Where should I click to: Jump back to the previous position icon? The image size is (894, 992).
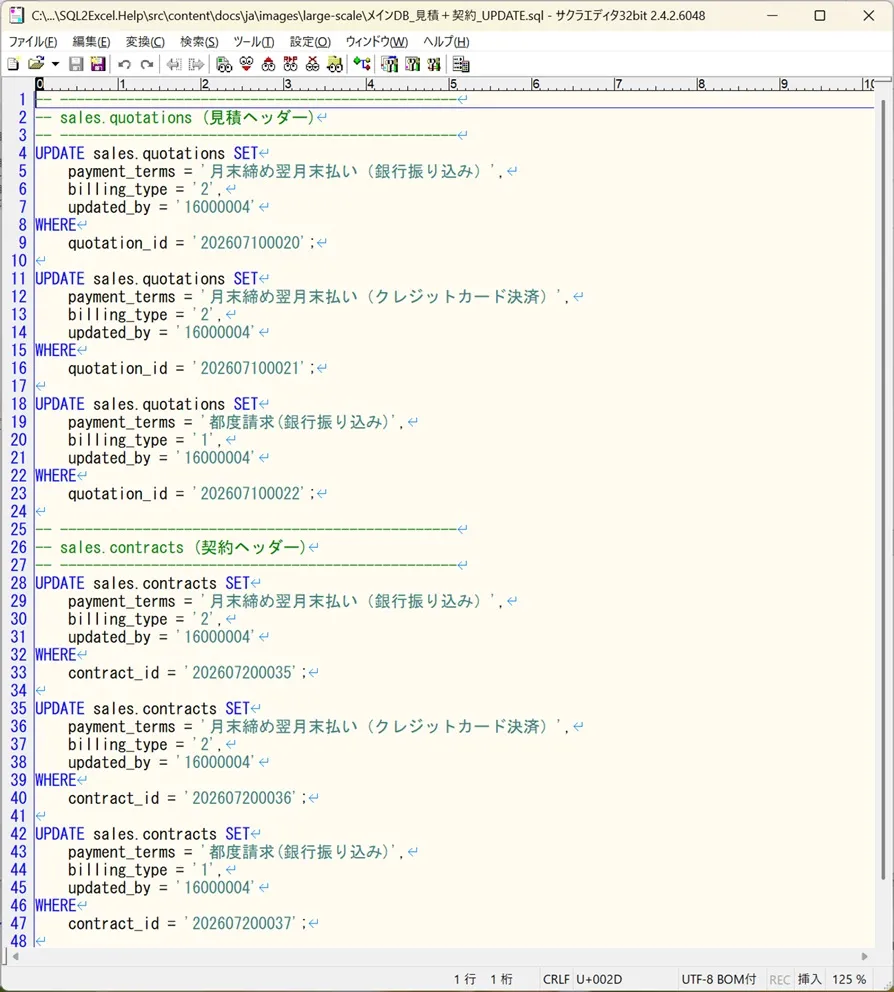point(174,64)
